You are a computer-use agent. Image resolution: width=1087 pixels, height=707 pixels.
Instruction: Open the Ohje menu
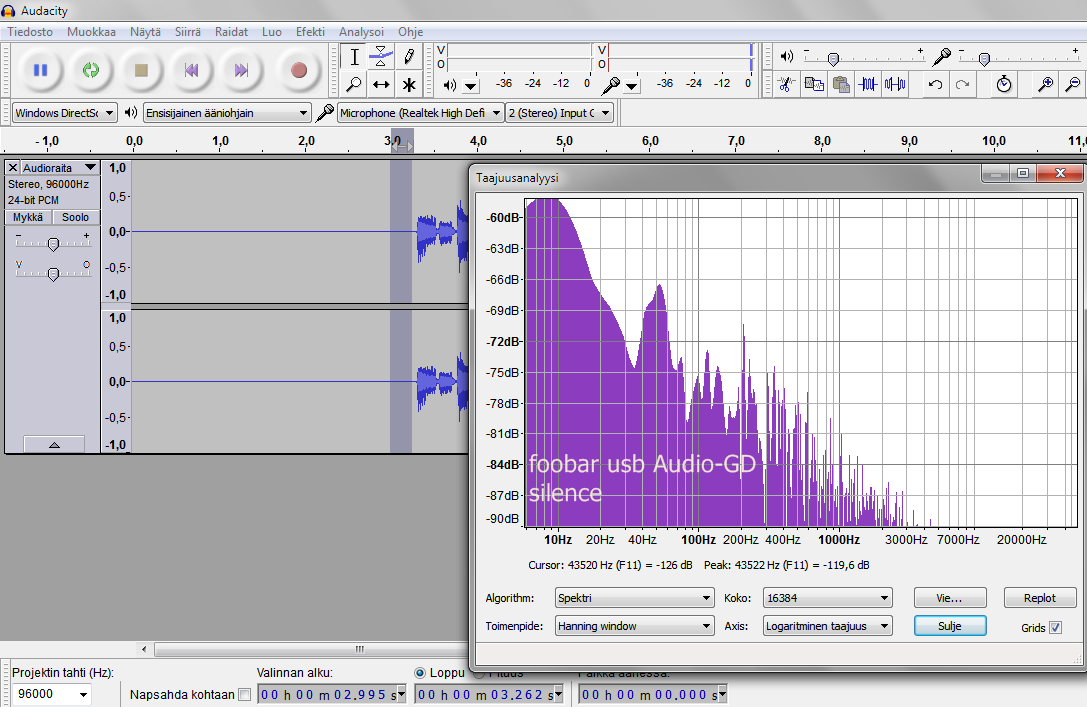410,32
